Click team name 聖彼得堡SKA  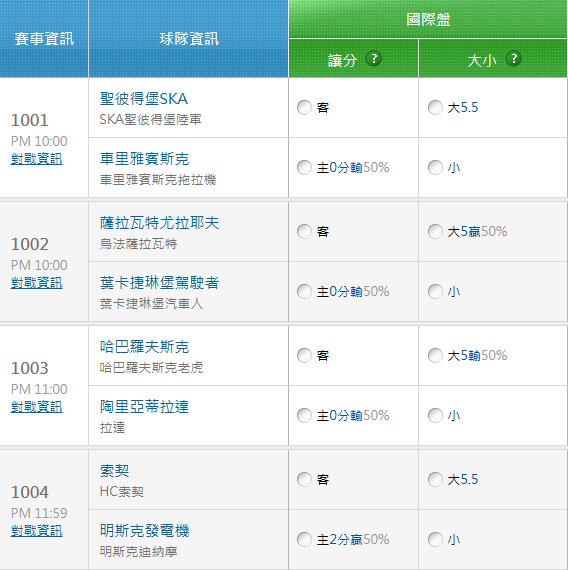click(144, 99)
